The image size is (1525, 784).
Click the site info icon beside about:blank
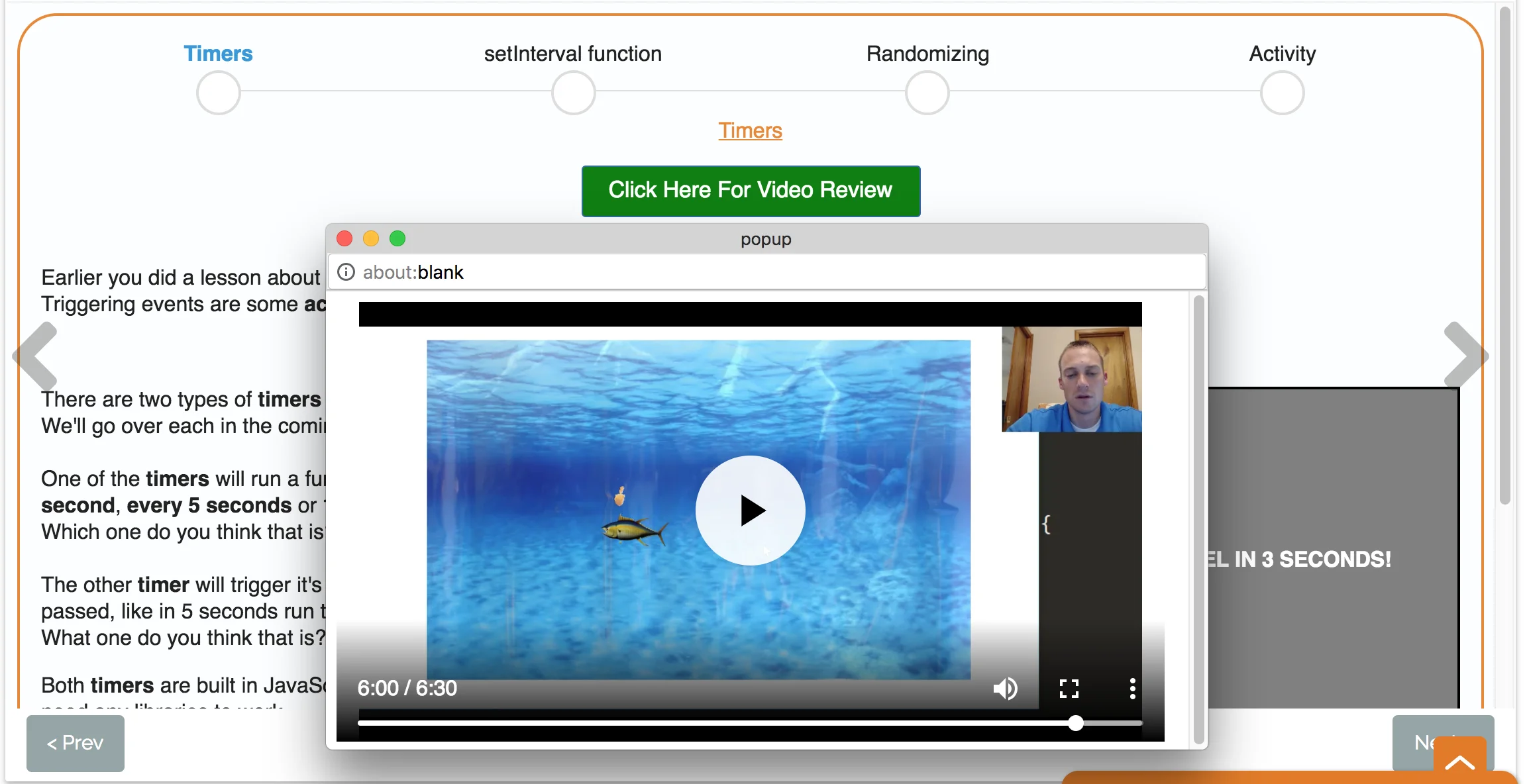[346, 272]
